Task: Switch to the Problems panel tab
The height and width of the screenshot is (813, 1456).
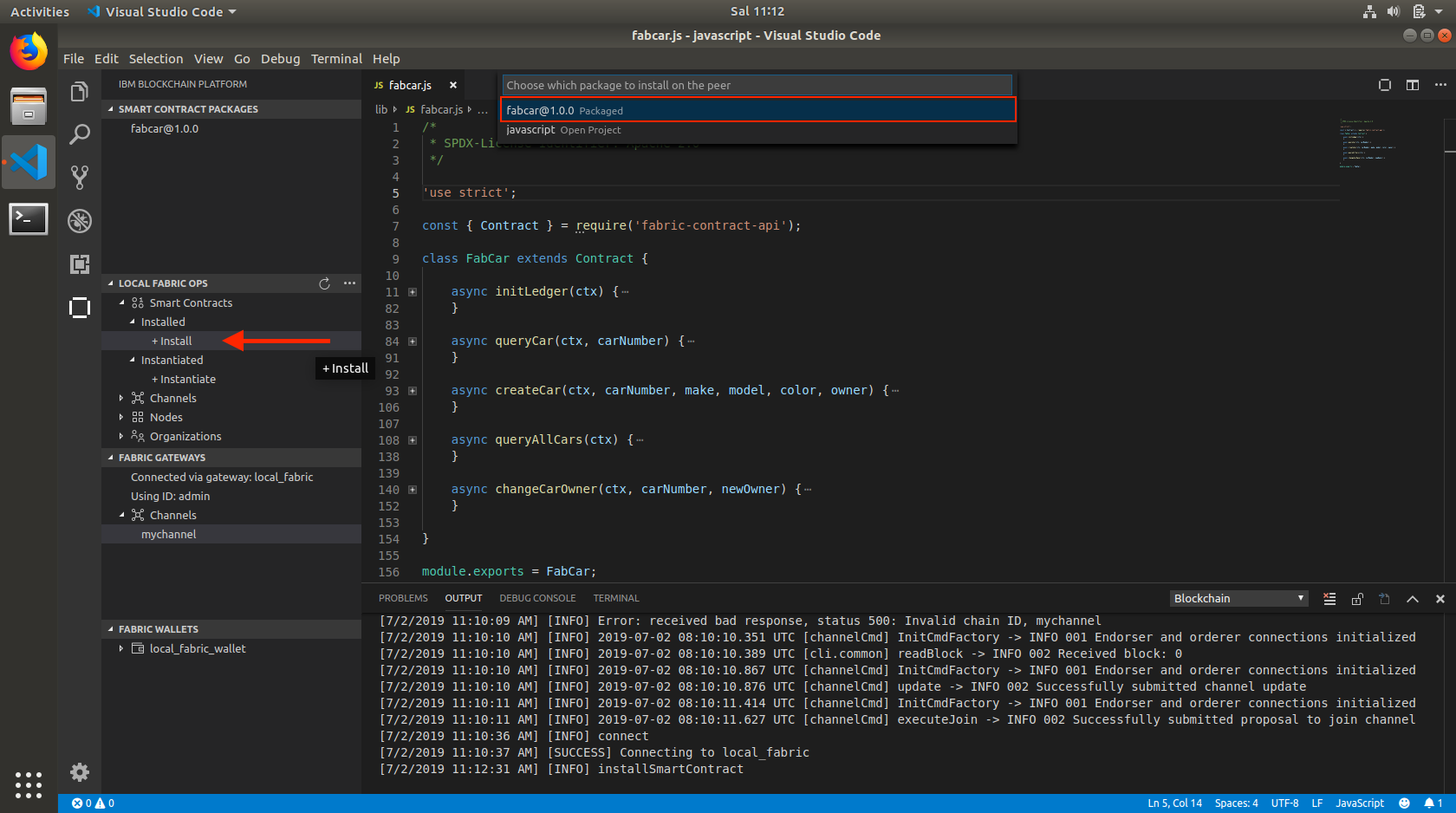Action: click(x=403, y=599)
